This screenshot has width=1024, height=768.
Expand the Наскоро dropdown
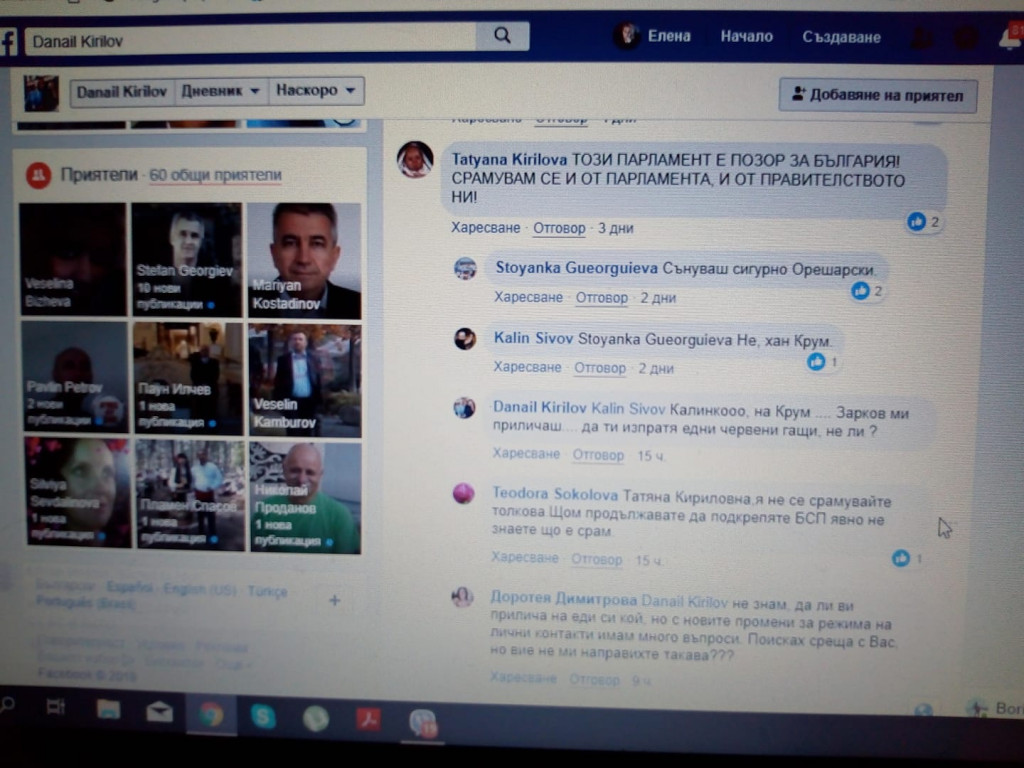315,91
